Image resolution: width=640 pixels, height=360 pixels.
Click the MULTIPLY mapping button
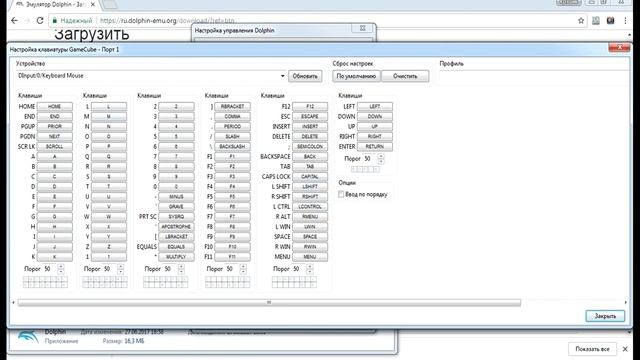[x=176, y=257]
